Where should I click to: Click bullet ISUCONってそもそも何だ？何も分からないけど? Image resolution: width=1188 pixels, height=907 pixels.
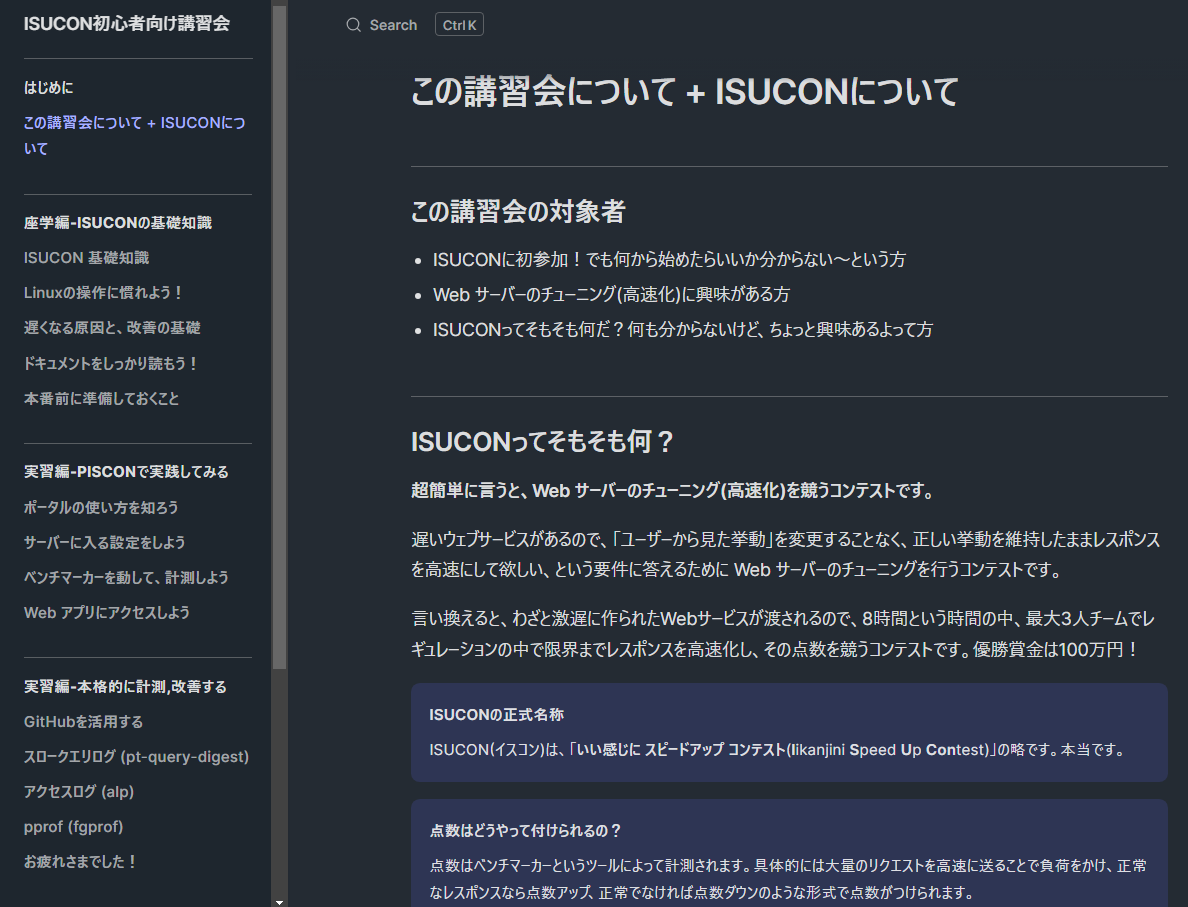click(x=683, y=329)
